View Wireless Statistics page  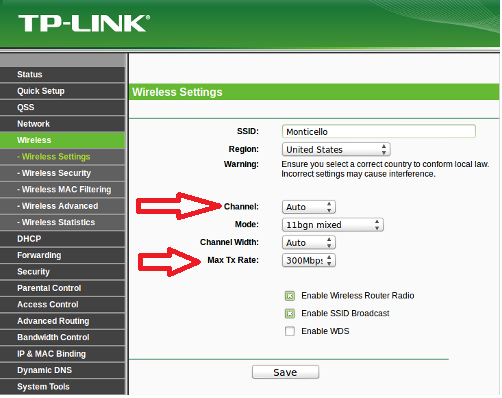(x=63, y=222)
